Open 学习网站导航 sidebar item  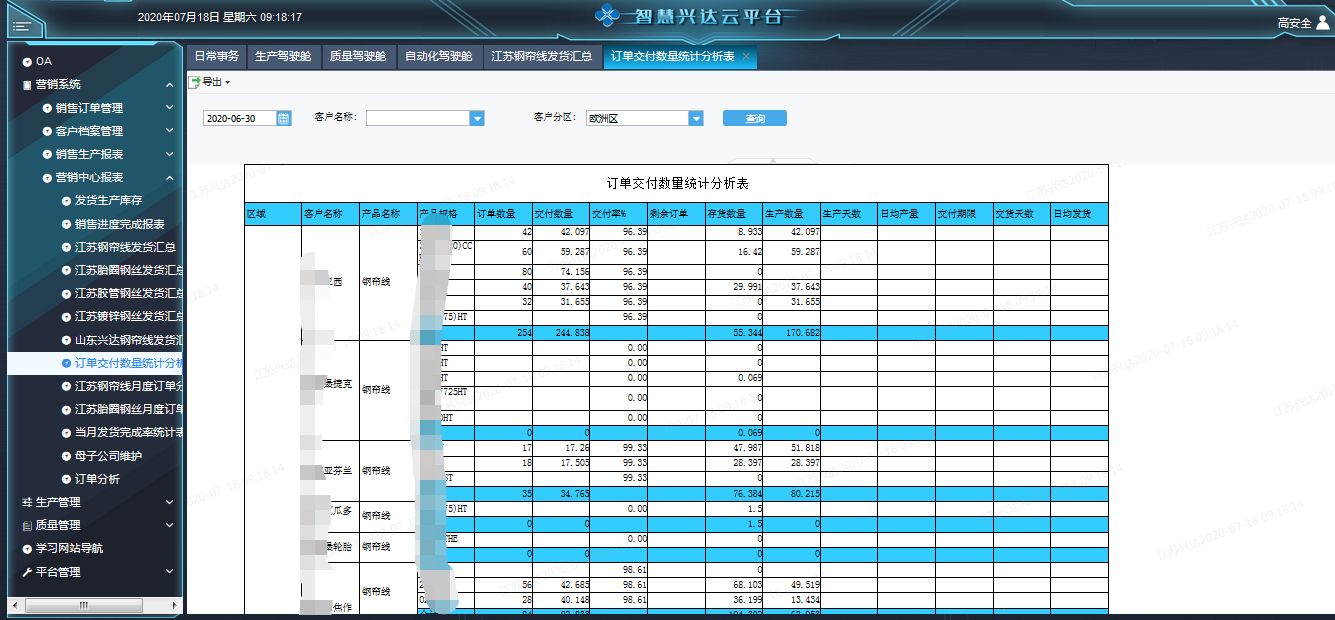pyautogui.click(x=69, y=549)
